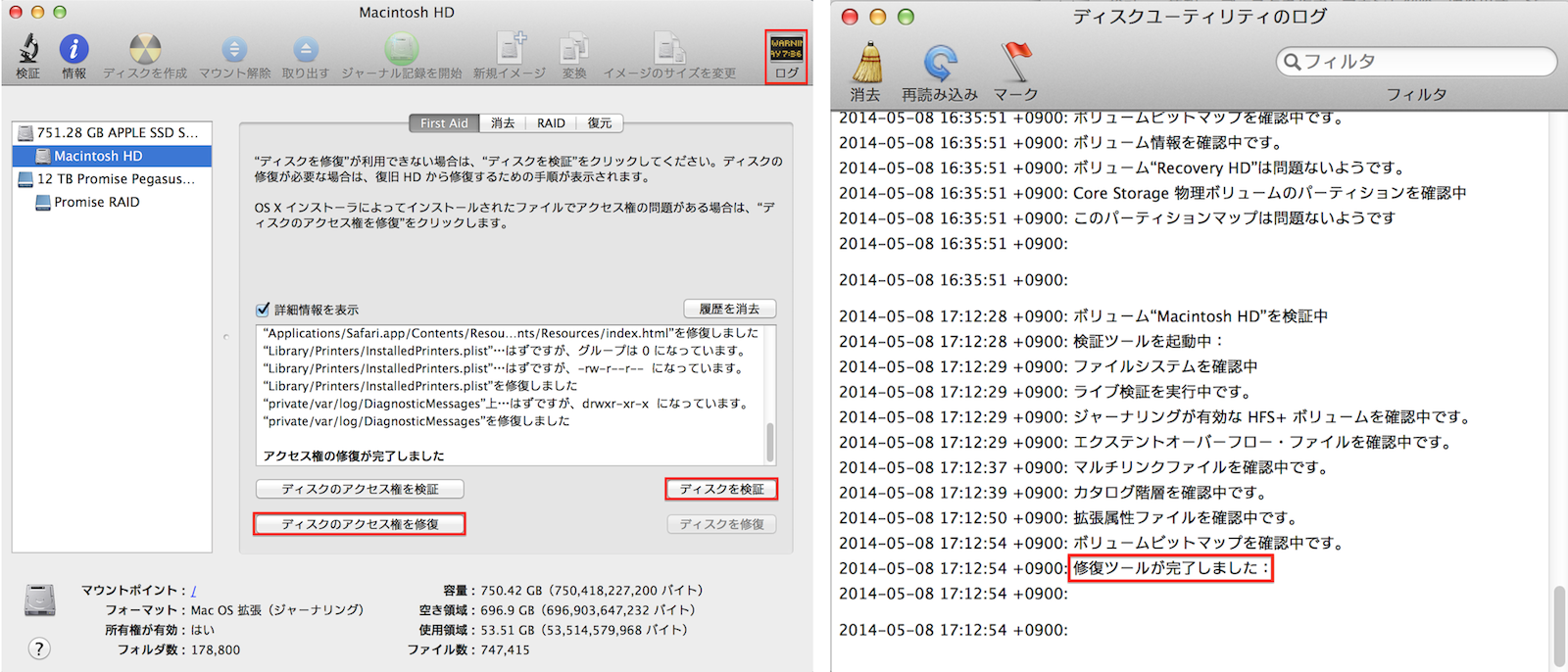Screen dimensions: 1568x672
Task: Click the log line ボリューム"Macintosh HD"を検証中
Action: point(1200,316)
